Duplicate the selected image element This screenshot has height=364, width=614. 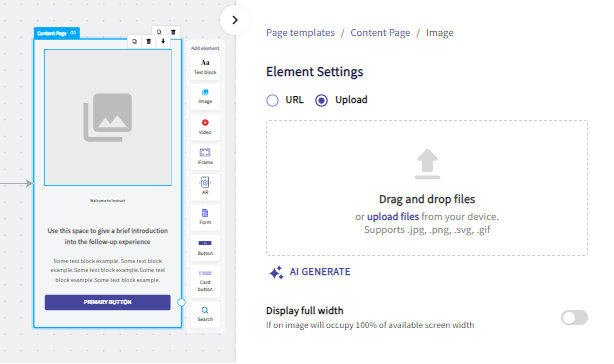pos(134,41)
